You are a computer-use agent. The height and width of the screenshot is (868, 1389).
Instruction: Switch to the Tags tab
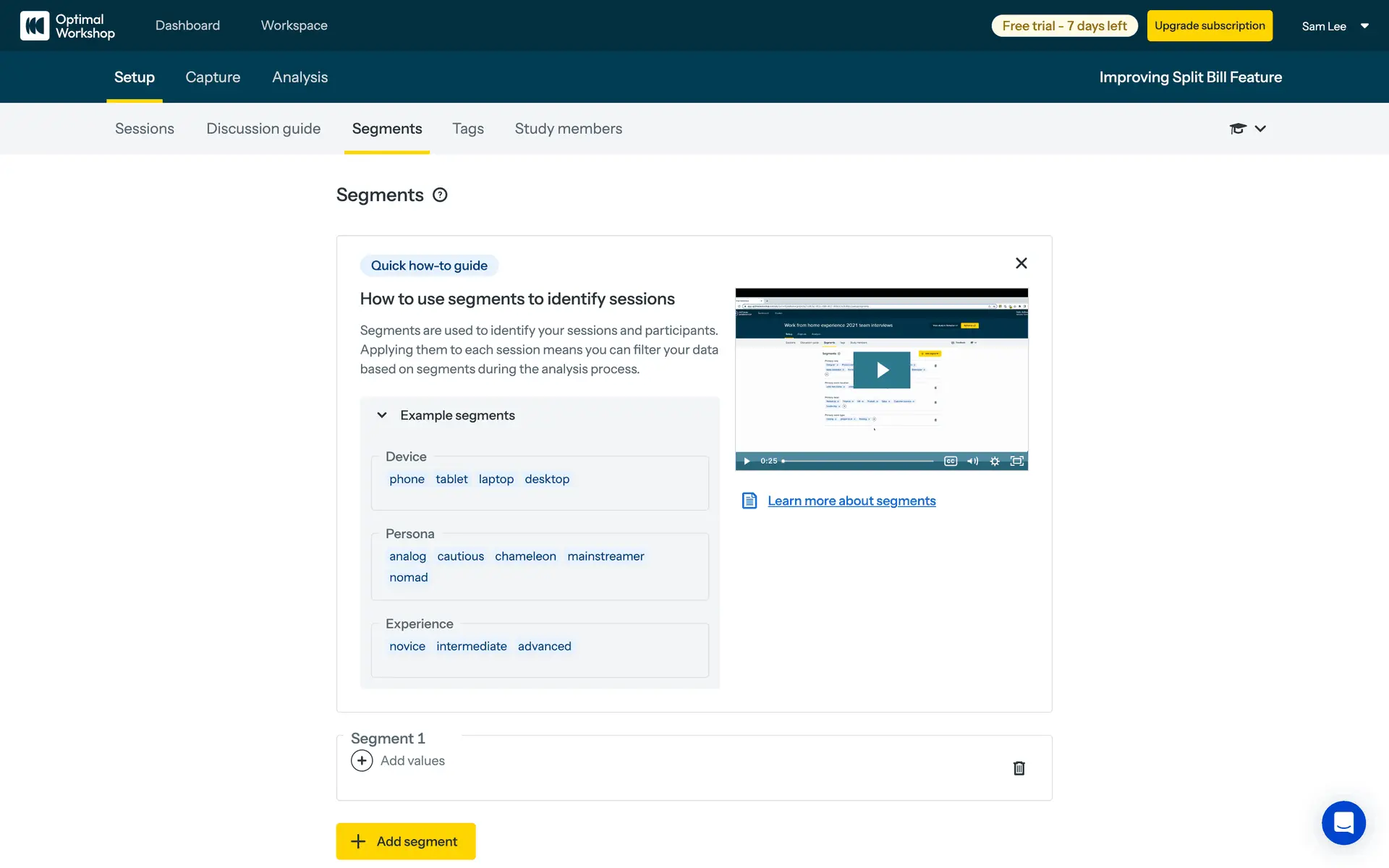pos(468,129)
